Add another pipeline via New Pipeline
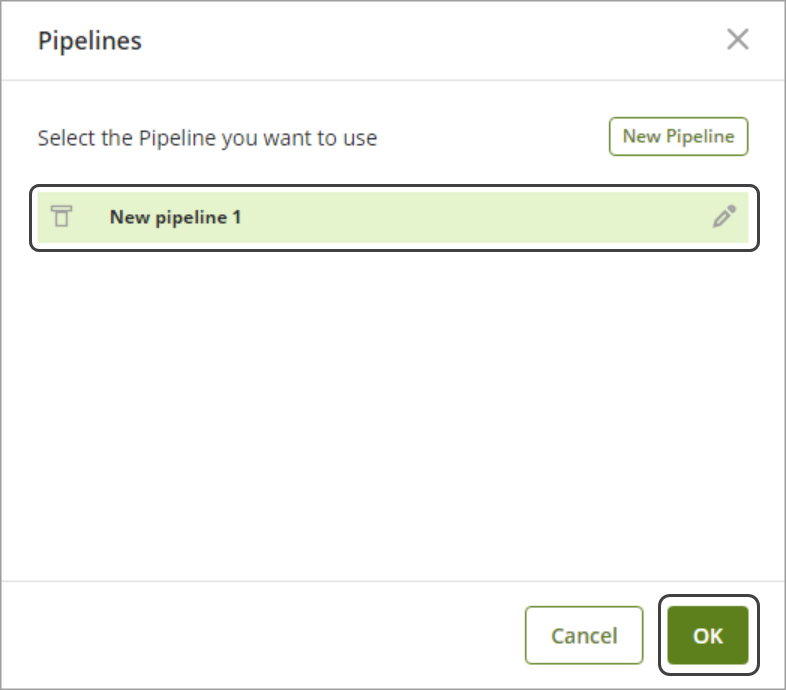Image resolution: width=786 pixels, height=690 pixels. click(678, 137)
